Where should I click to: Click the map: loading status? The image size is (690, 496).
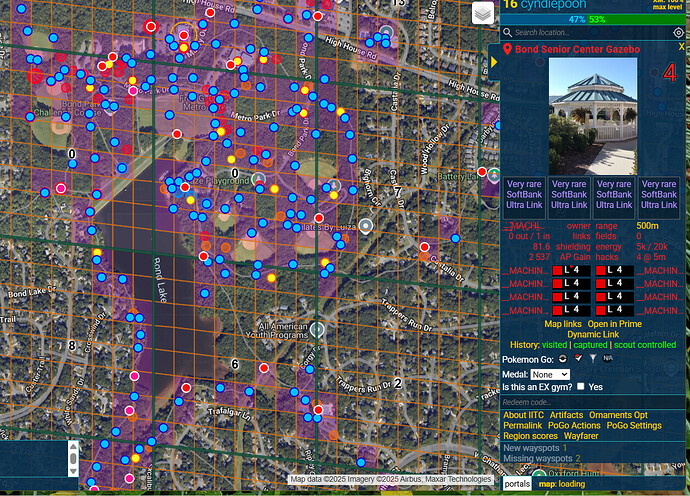[562, 484]
